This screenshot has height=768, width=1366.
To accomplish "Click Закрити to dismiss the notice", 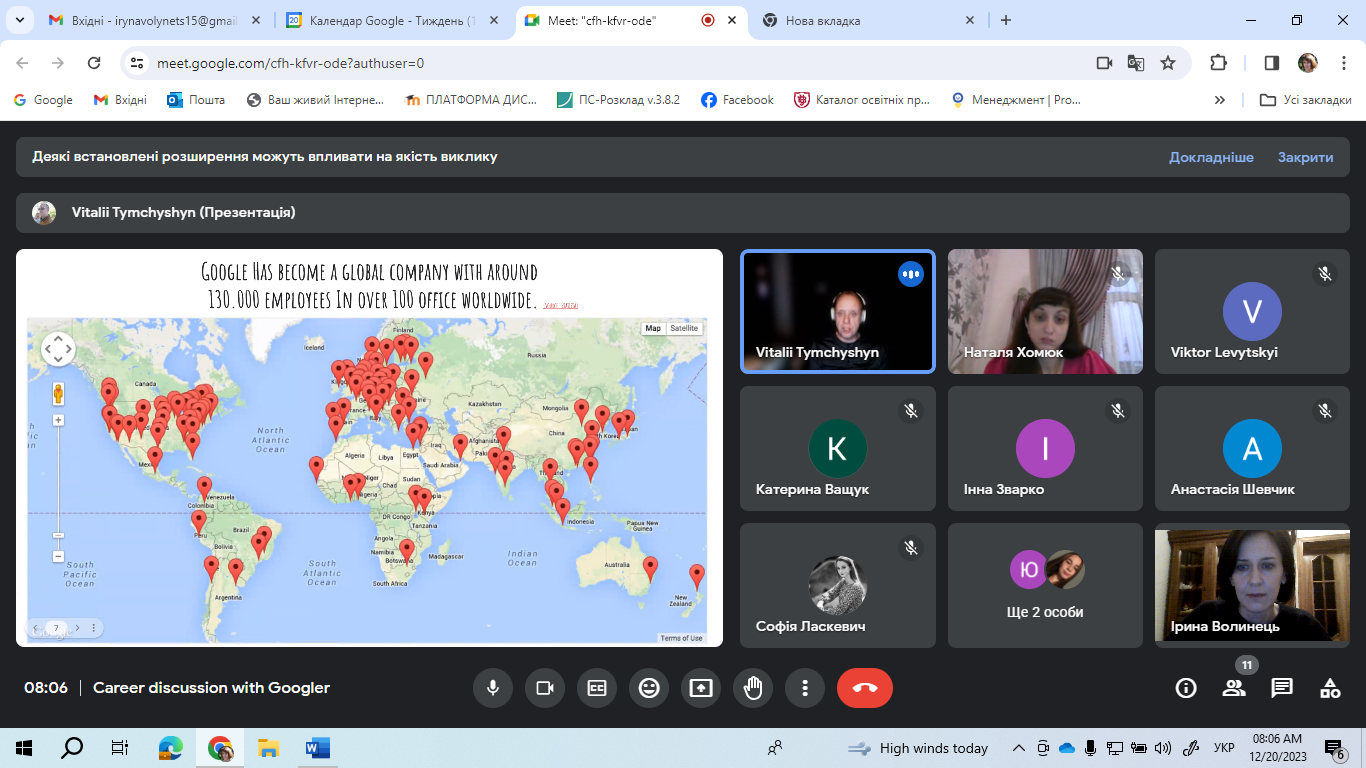I will 1305,157.
